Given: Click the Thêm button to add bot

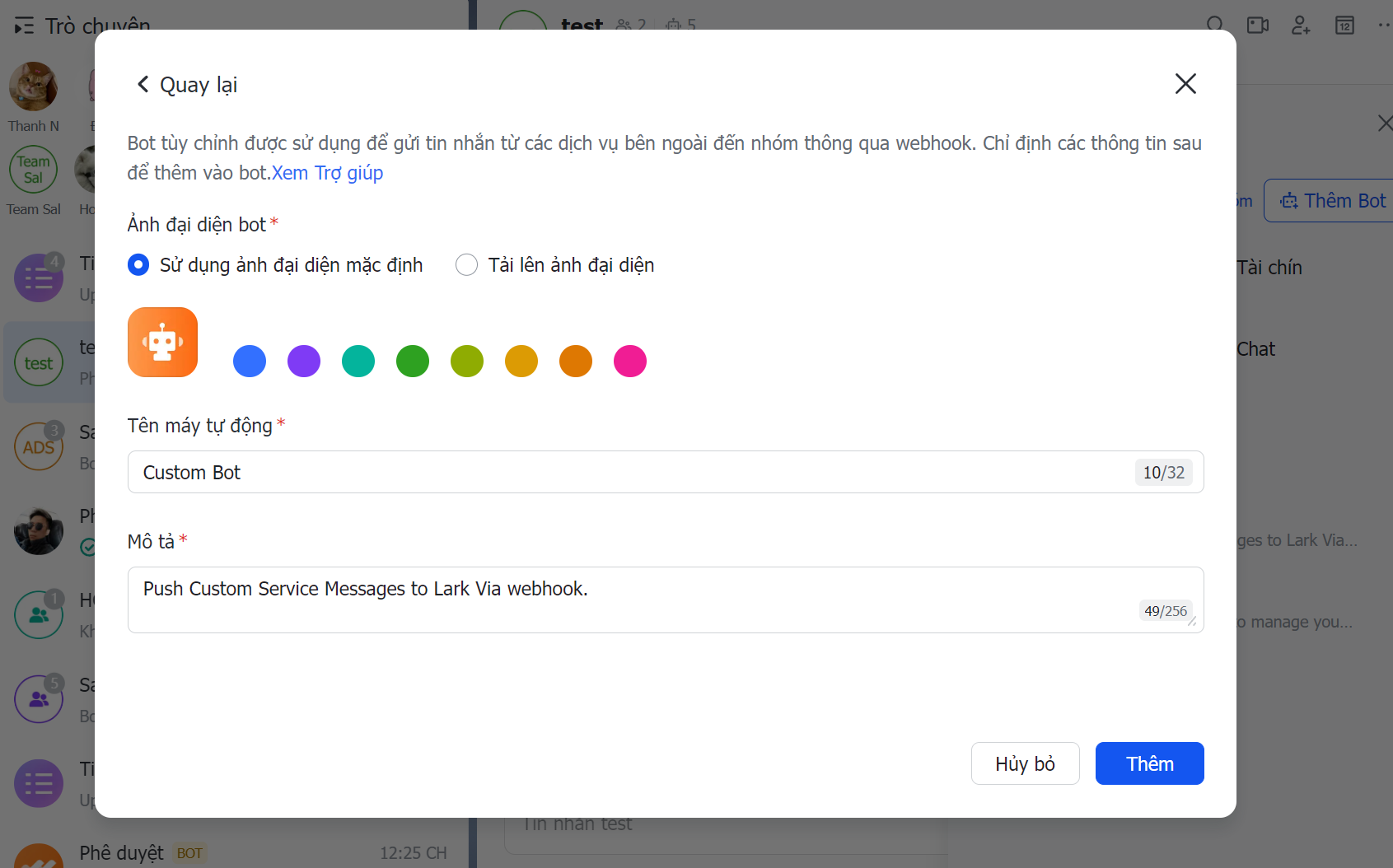Looking at the screenshot, I should [x=1149, y=763].
